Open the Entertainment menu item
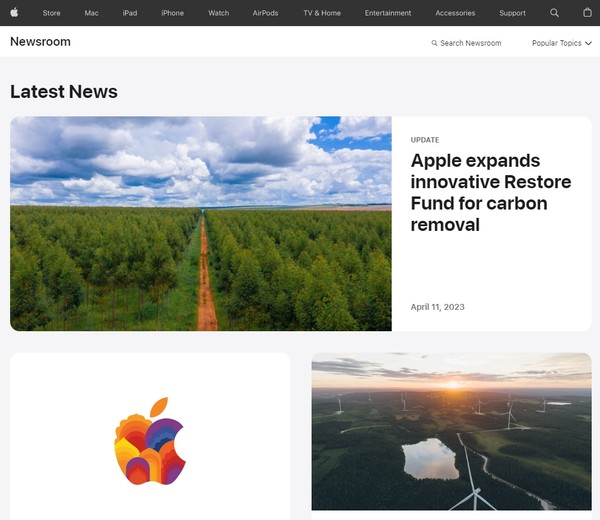The image size is (600, 520). pyautogui.click(x=388, y=13)
